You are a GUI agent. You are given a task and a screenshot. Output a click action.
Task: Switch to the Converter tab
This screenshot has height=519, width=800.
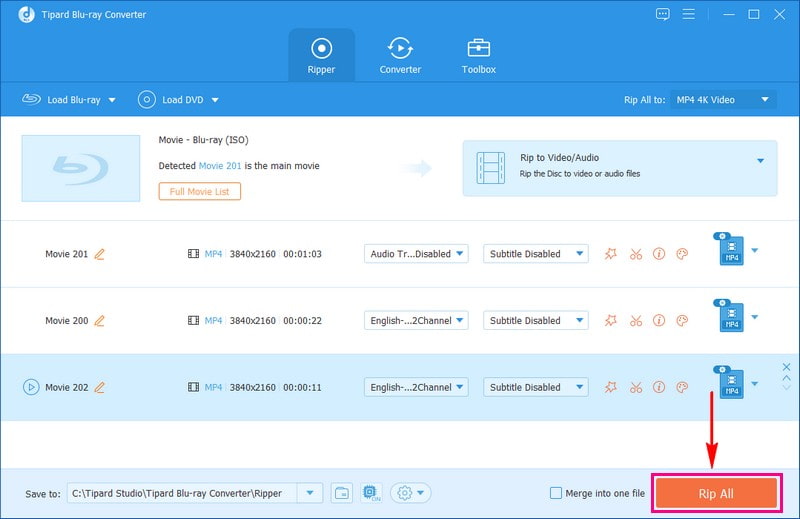(x=400, y=56)
